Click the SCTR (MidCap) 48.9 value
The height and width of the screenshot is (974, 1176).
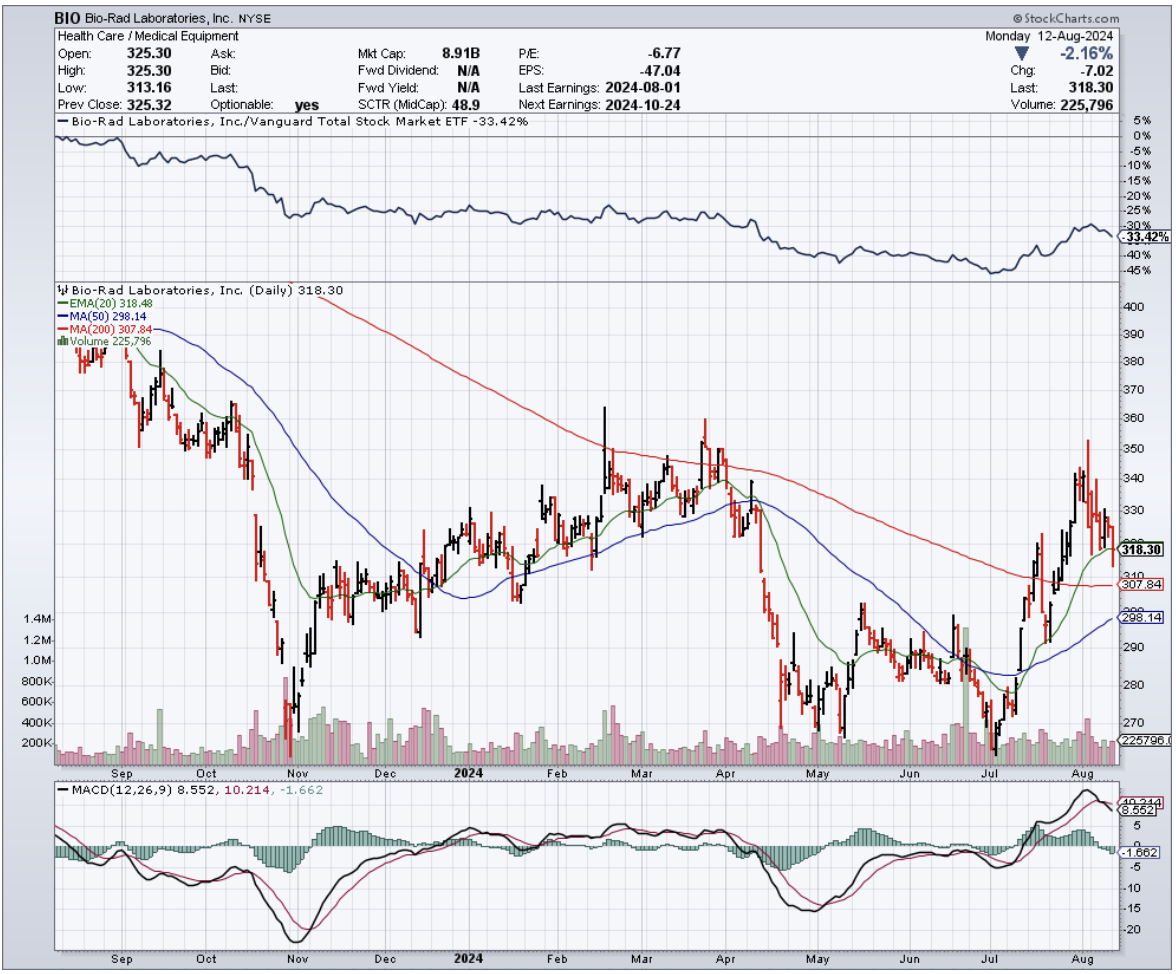[486, 104]
